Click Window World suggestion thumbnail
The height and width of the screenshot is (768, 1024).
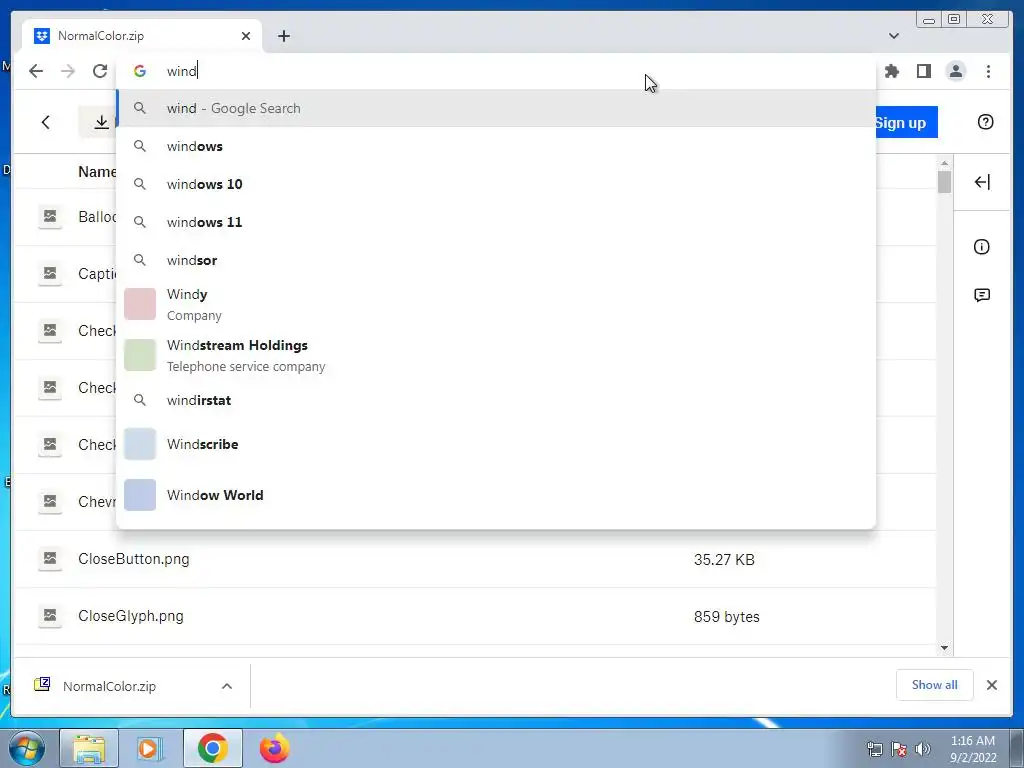click(x=140, y=495)
